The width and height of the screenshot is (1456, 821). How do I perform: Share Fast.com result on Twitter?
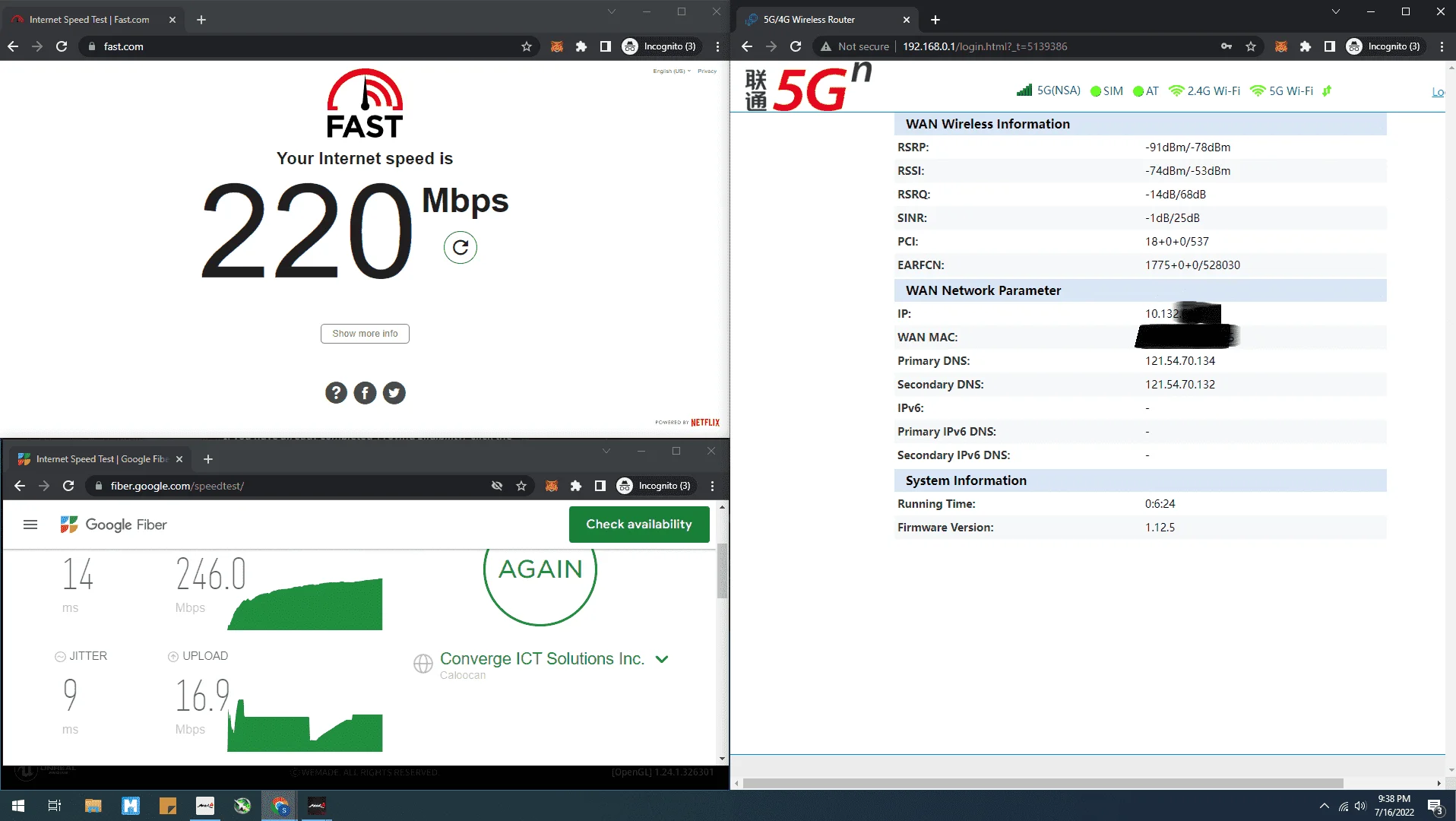pyautogui.click(x=394, y=393)
